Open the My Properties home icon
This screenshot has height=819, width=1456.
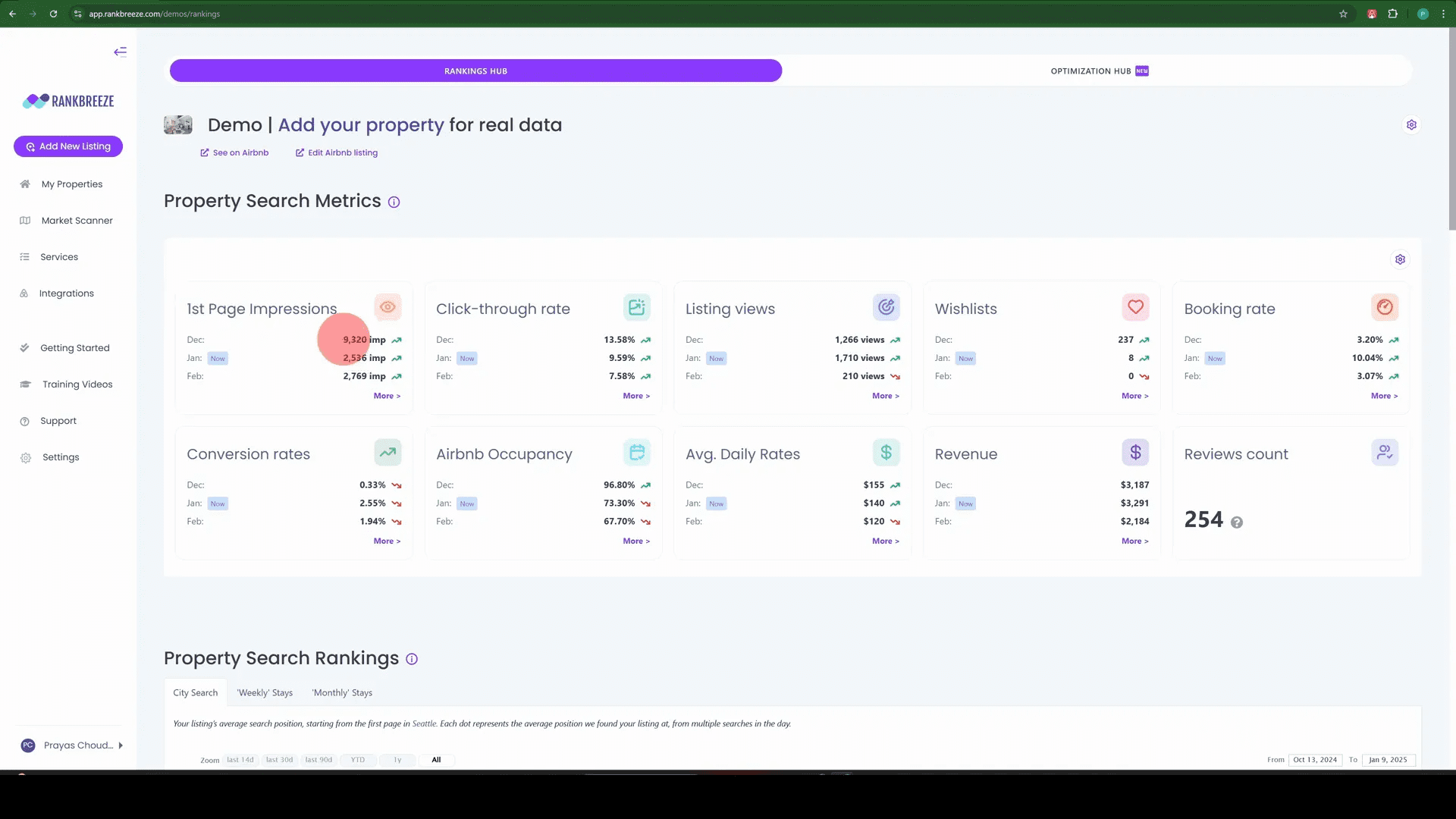point(25,184)
